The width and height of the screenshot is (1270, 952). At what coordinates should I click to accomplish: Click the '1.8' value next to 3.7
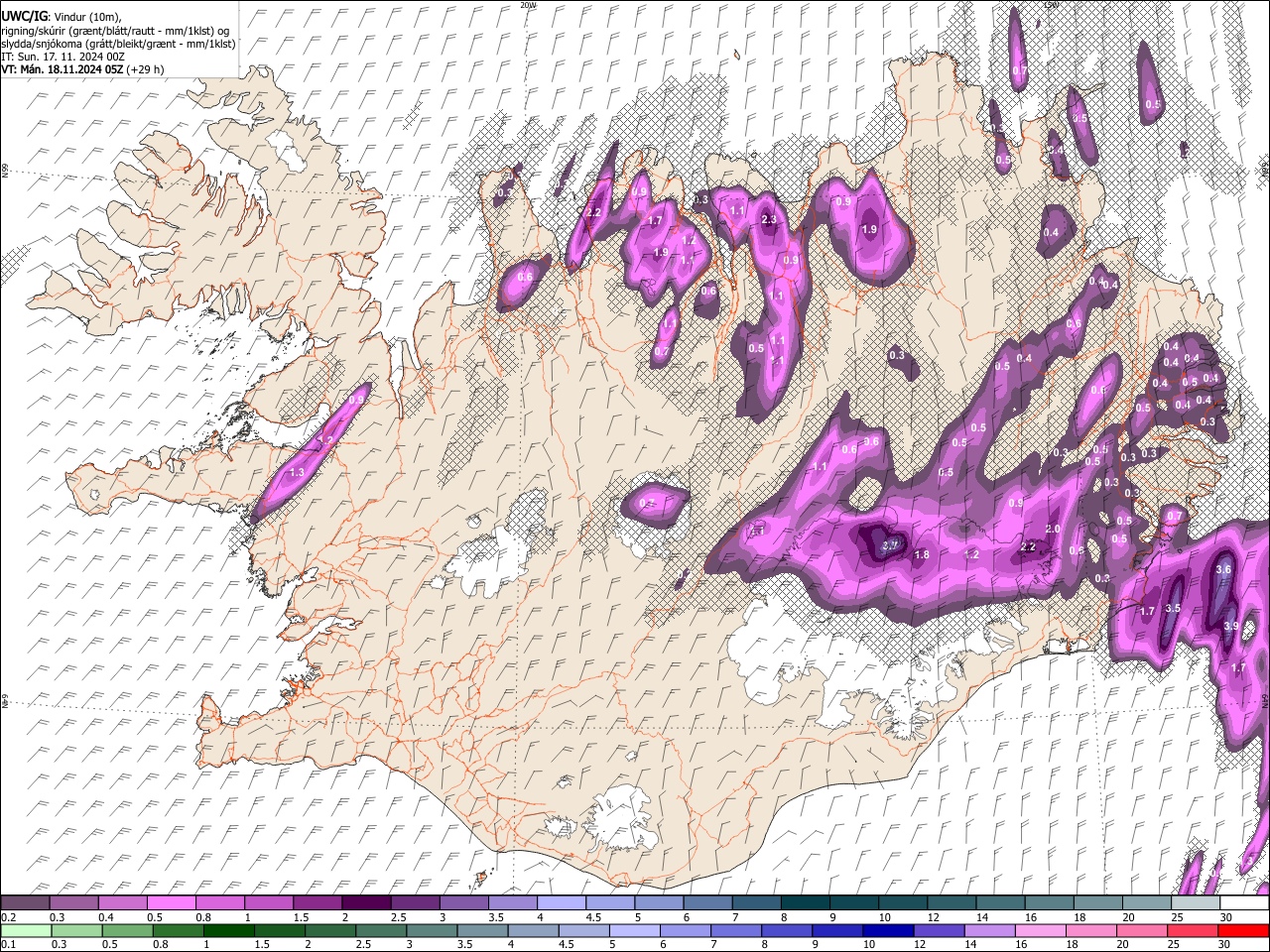tap(922, 554)
